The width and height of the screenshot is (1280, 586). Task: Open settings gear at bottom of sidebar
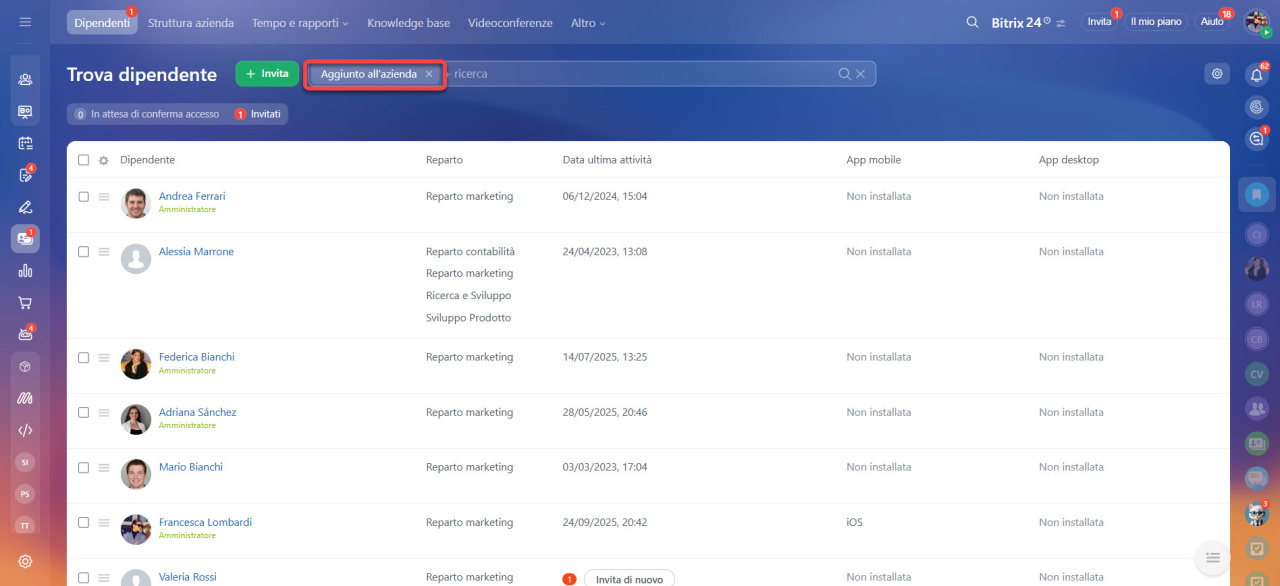pos(25,561)
